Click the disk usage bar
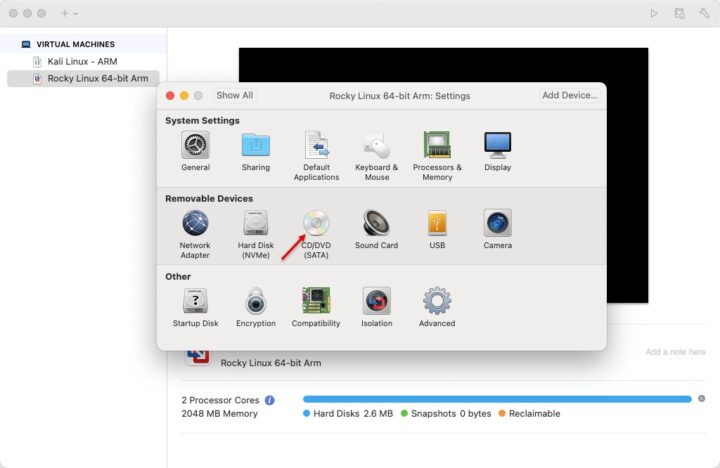The height and width of the screenshot is (468, 720). point(497,399)
